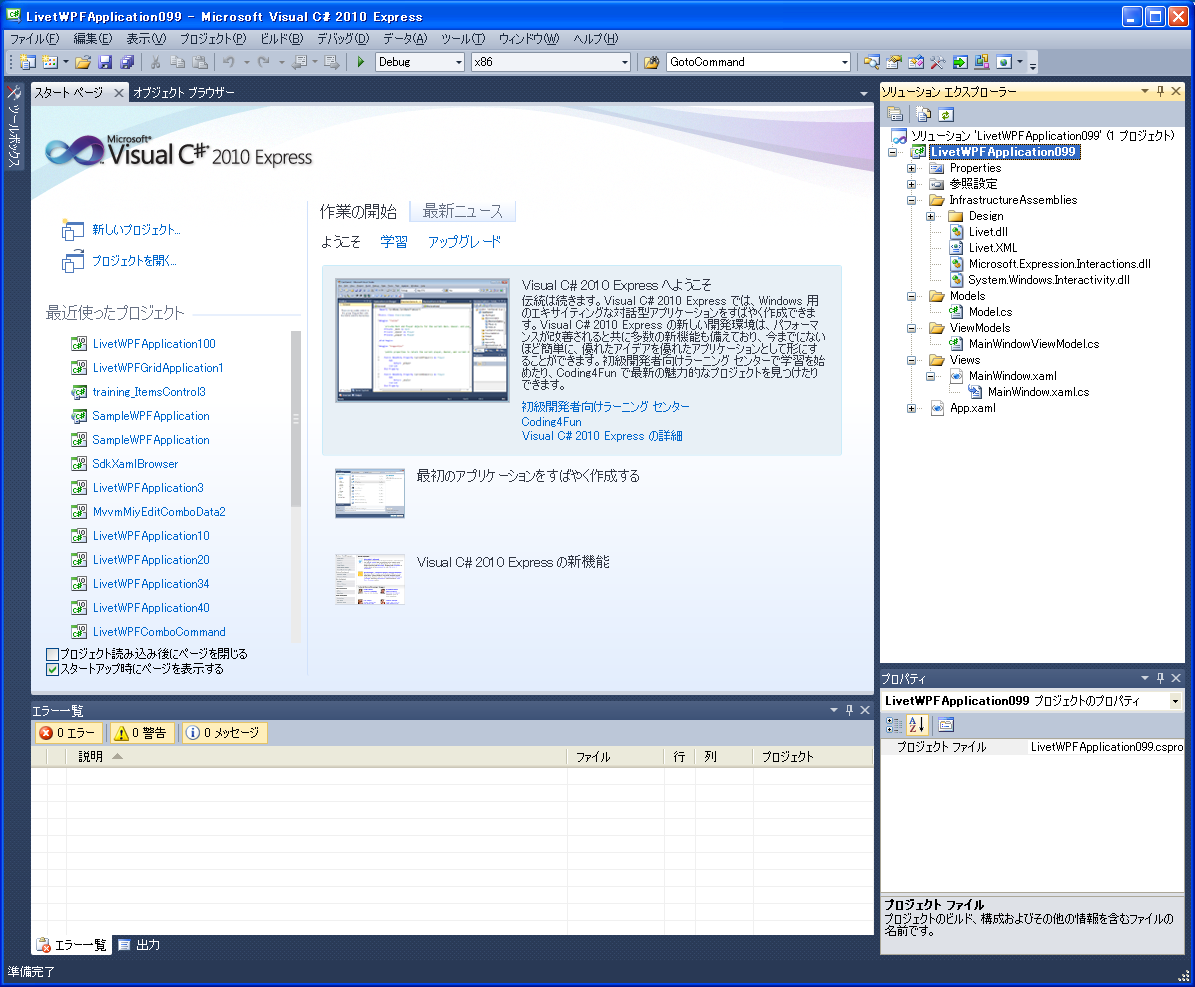Click the File column header in Error List
The image size is (1195, 987).
615,757
